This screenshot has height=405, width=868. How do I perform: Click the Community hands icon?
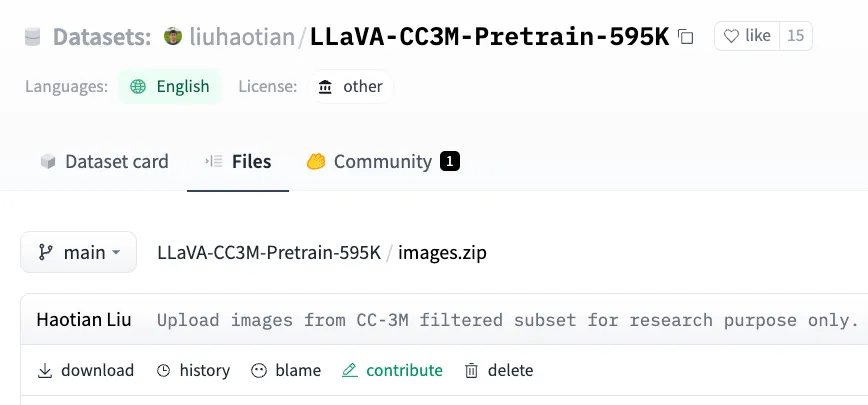[316, 161]
